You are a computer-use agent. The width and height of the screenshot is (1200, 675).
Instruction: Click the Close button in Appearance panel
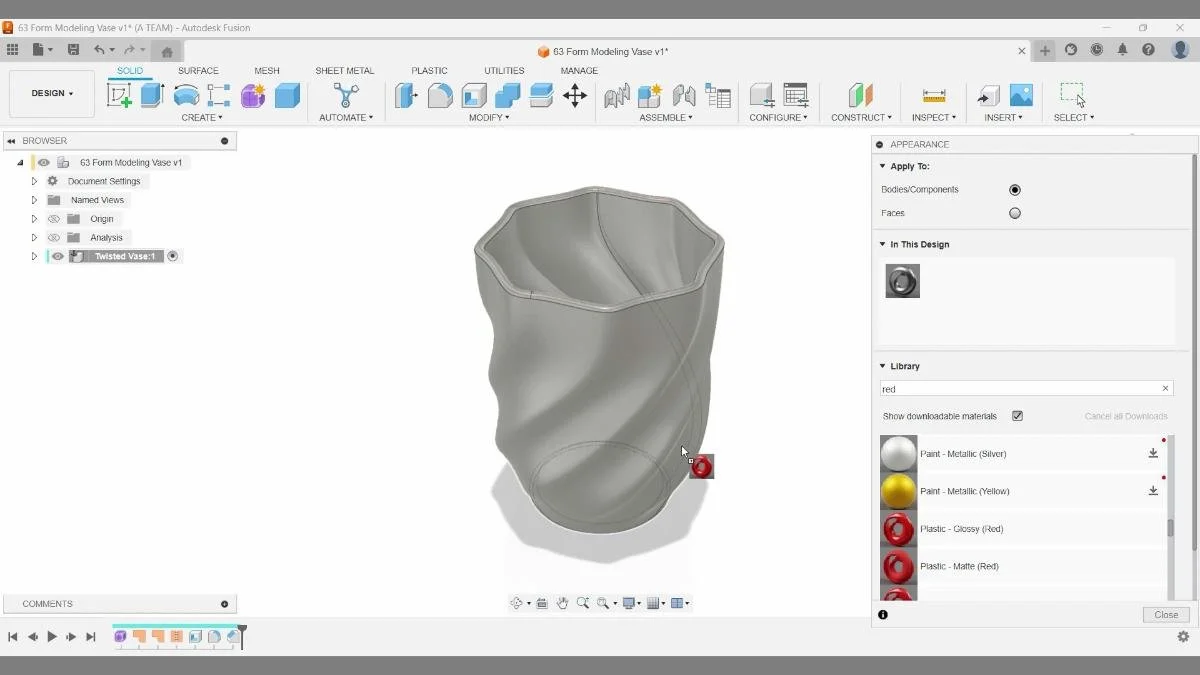pos(1165,614)
